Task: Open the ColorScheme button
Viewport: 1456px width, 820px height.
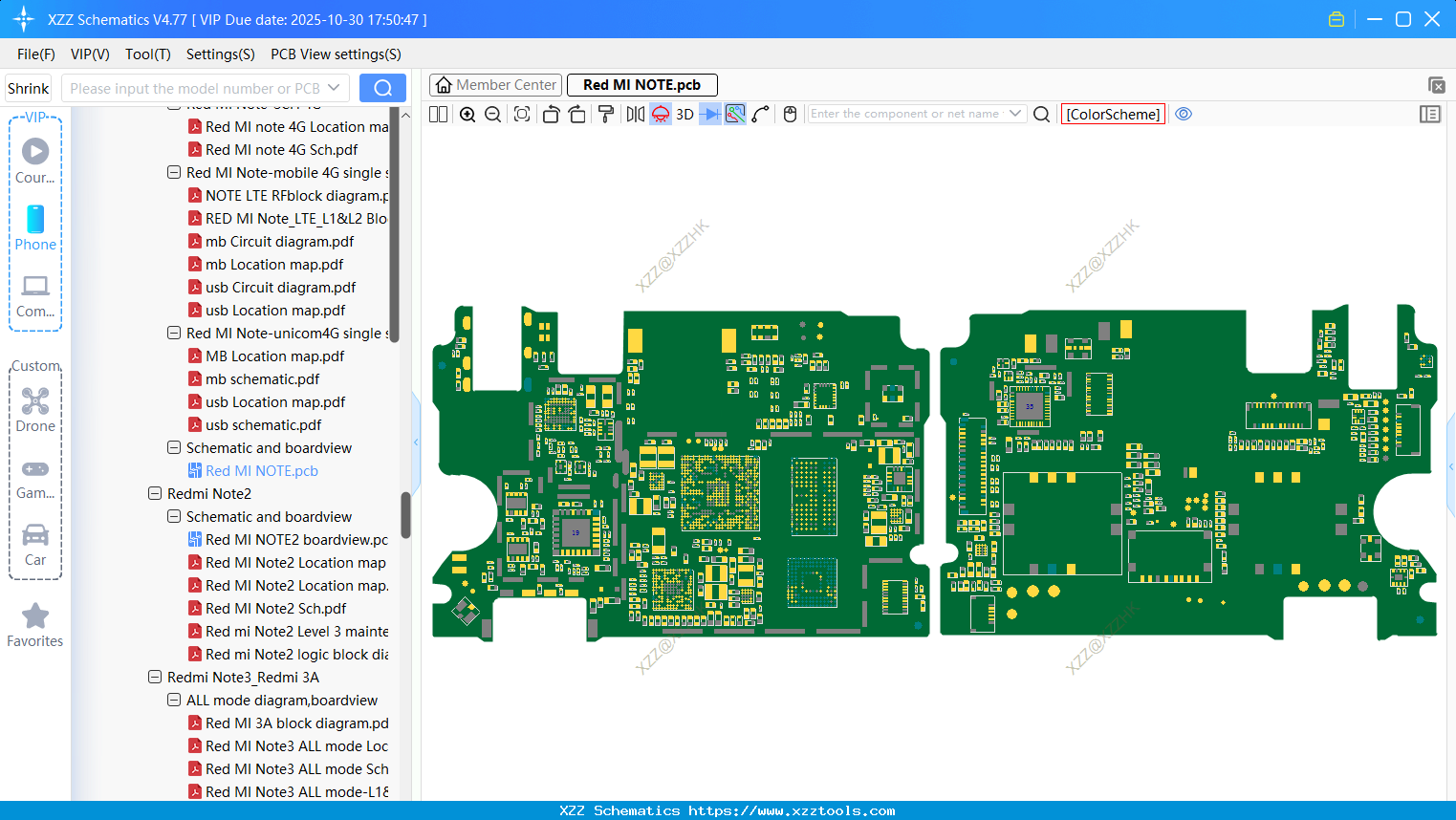Action: coord(1113,114)
